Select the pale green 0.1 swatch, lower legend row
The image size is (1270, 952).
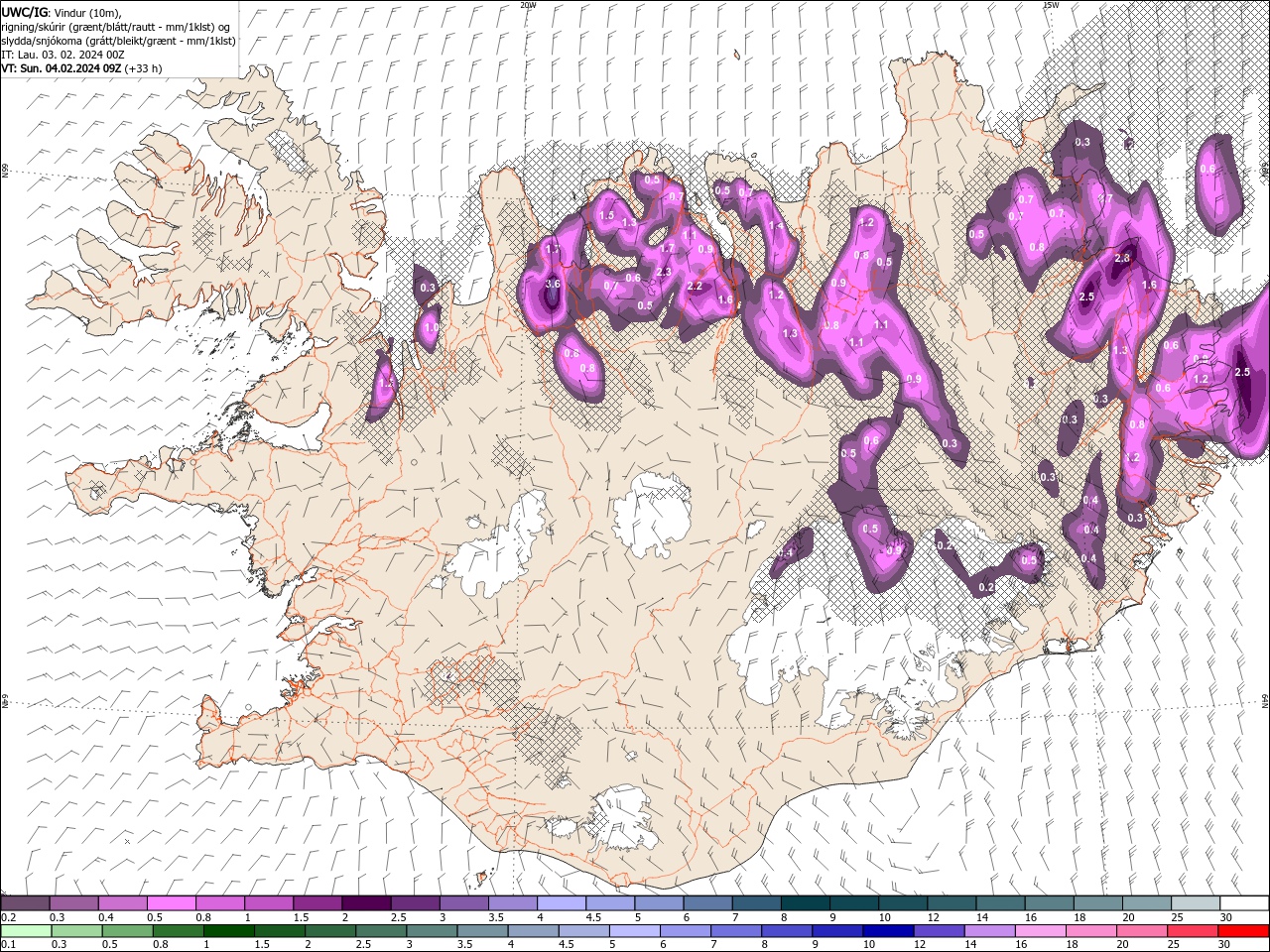[27, 931]
